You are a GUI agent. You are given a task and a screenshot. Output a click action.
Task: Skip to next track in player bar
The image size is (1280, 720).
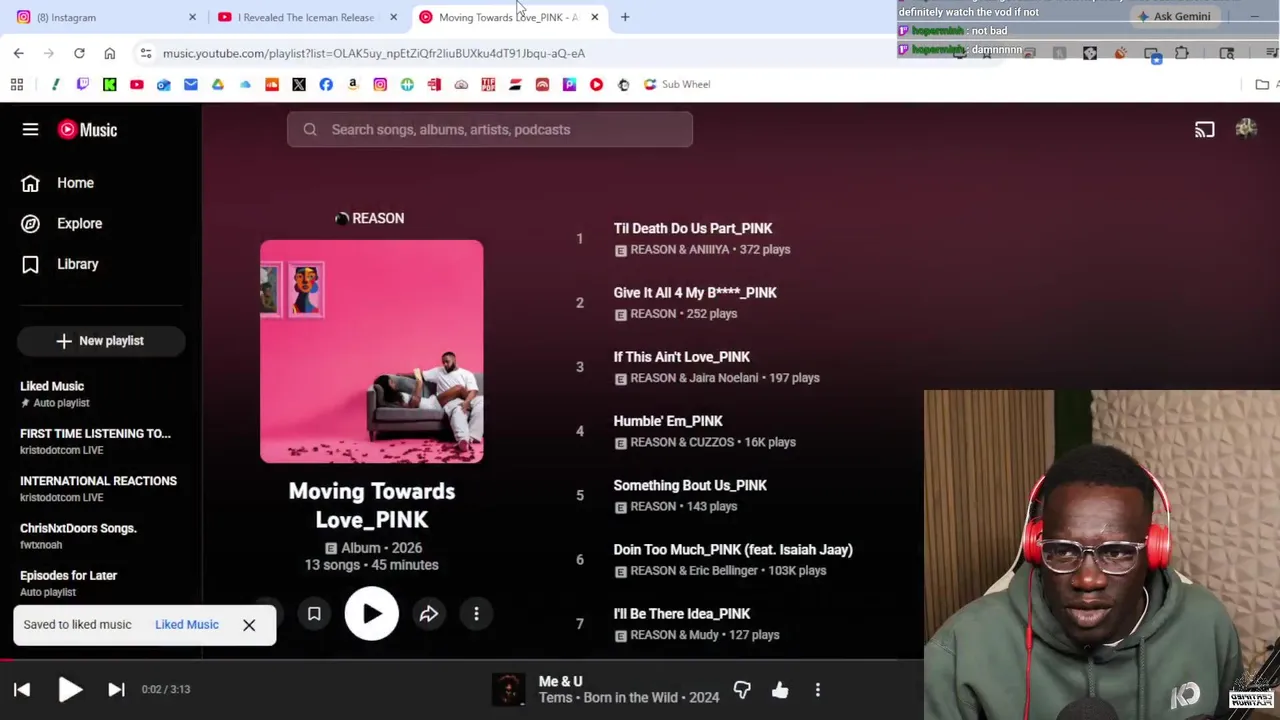[116, 689]
